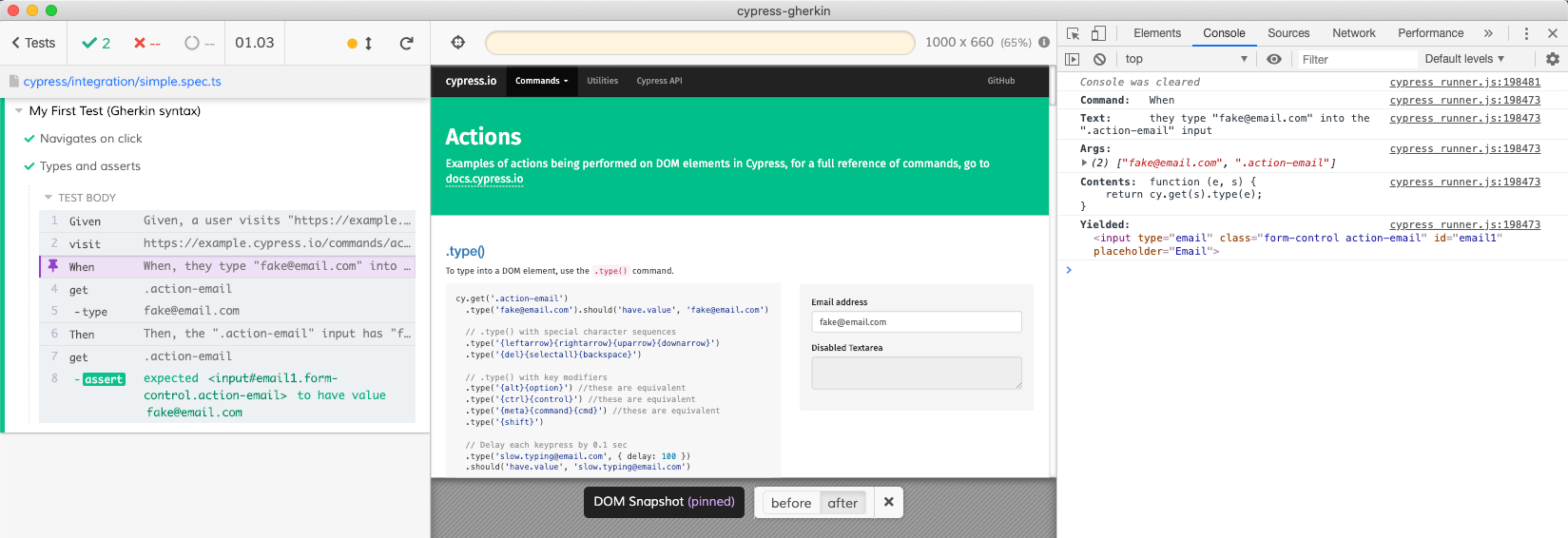1568x538 pixels.
Task: Show the before DOM snapshot
Action: pos(791,503)
